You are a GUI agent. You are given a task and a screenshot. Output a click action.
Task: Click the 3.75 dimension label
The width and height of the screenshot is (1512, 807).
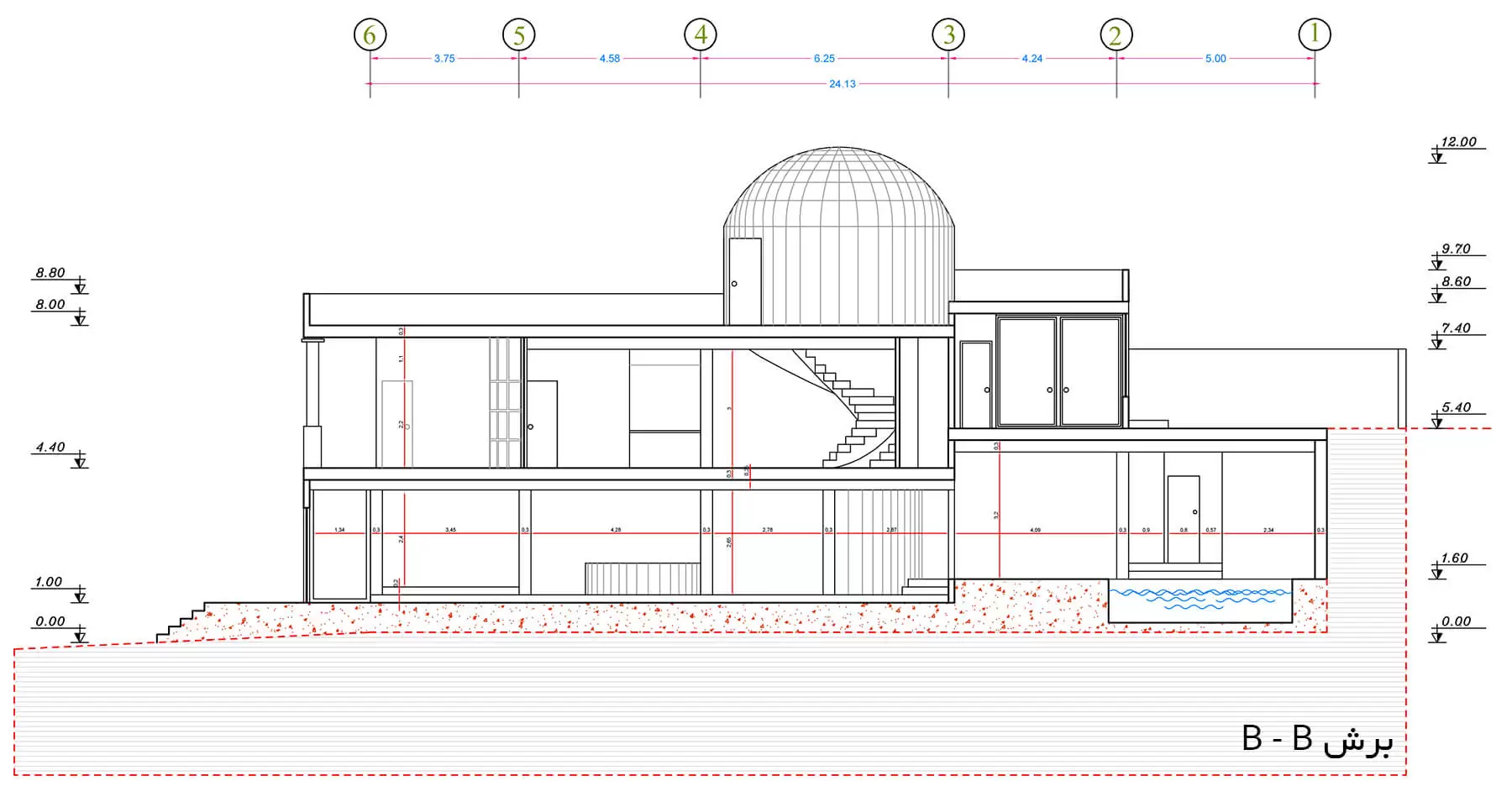point(444,59)
